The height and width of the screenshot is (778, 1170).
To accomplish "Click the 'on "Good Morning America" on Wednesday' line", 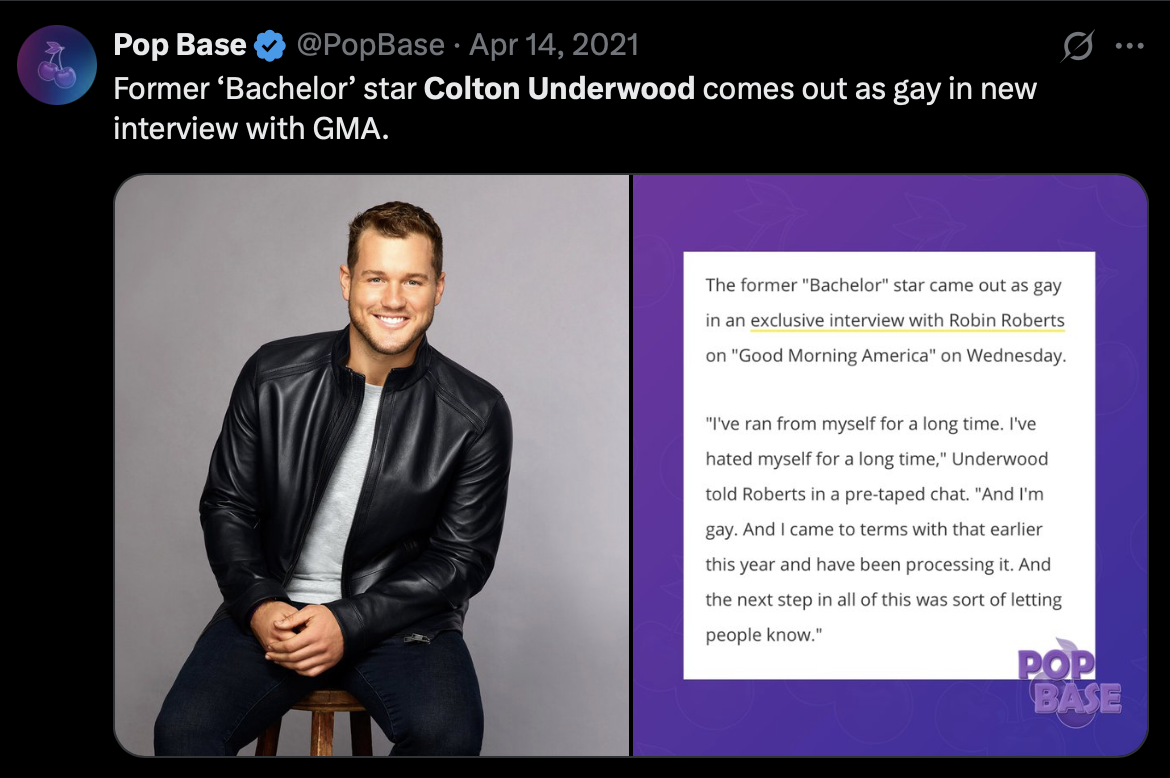I will point(886,356).
